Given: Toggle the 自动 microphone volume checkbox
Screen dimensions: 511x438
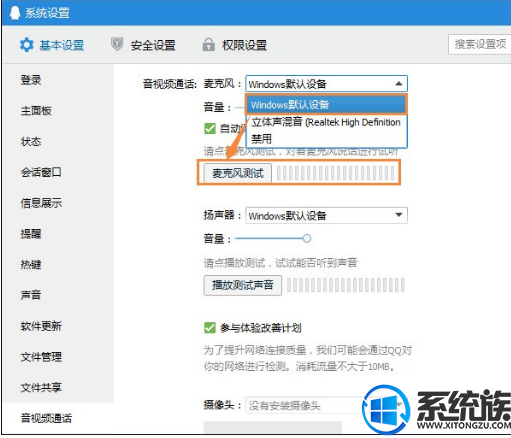Looking at the screenshot, I should tap(210, 128).
